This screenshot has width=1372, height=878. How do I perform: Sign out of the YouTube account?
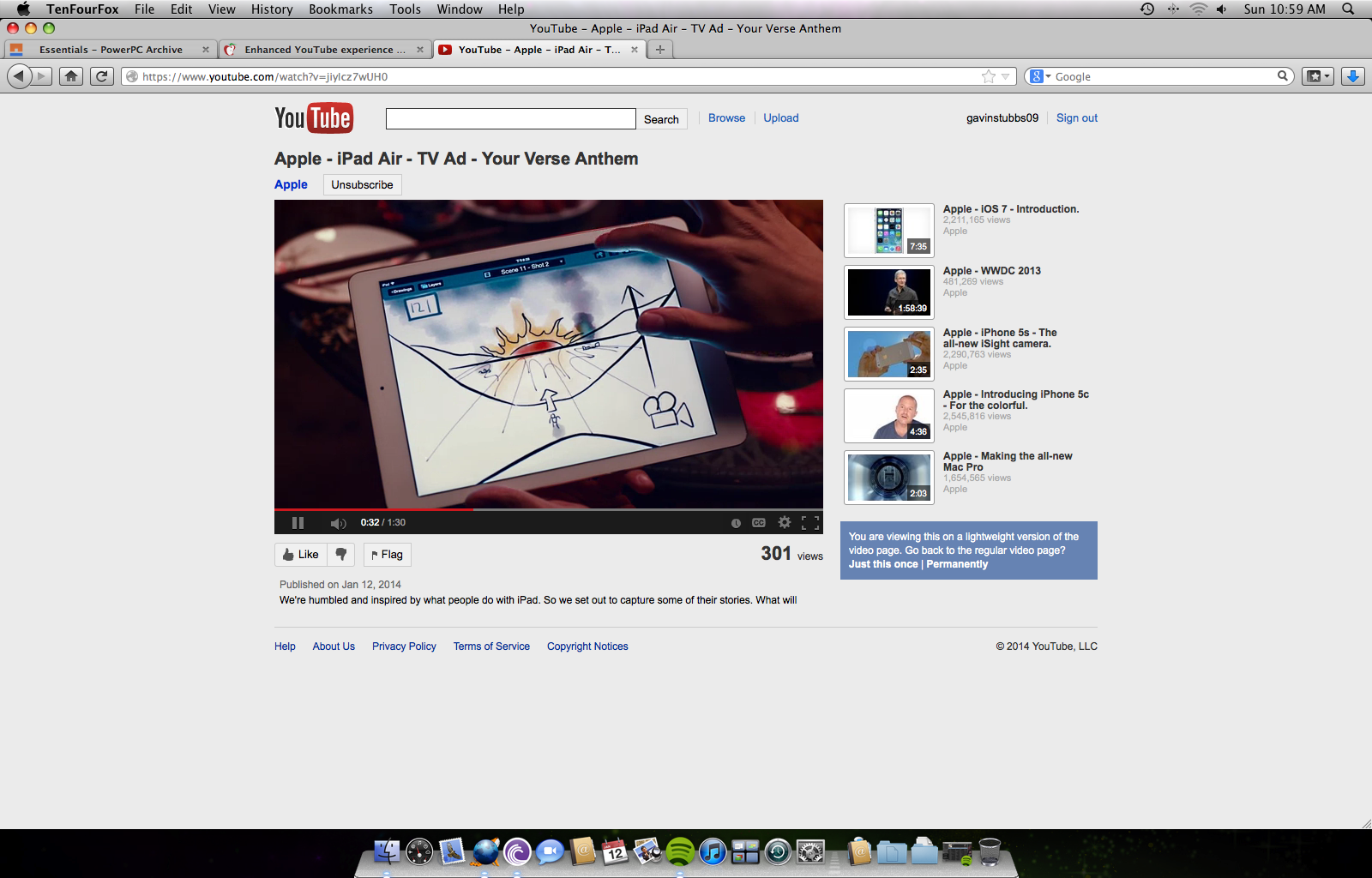tap(1077, 118)
